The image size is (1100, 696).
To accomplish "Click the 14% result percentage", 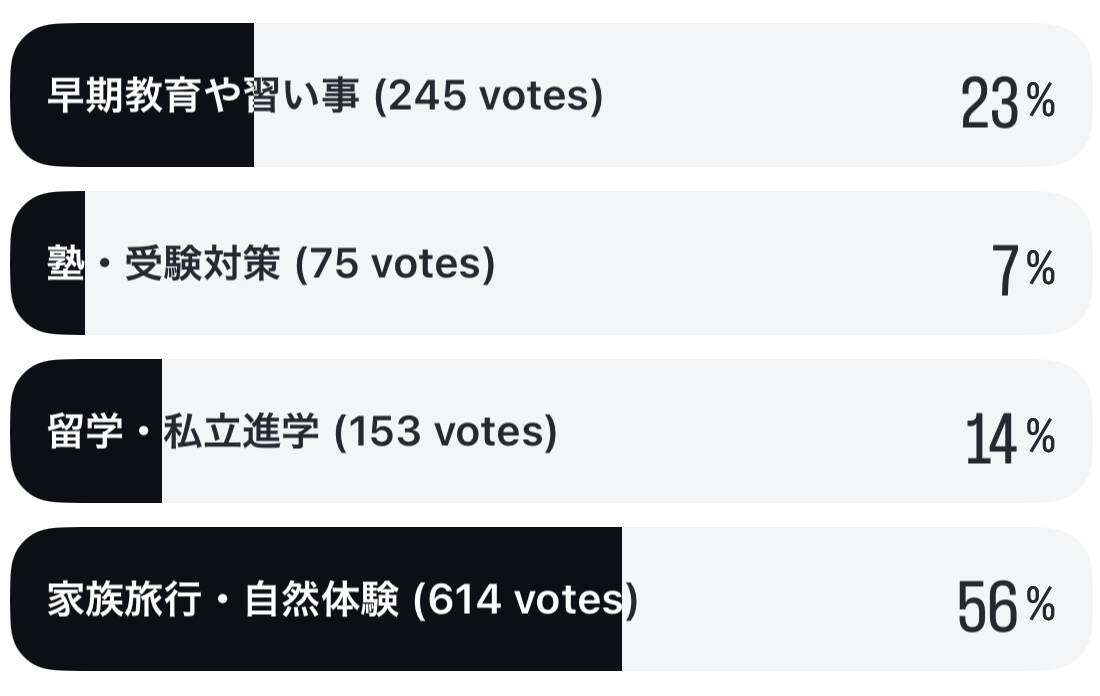I will click(1010, 438).
